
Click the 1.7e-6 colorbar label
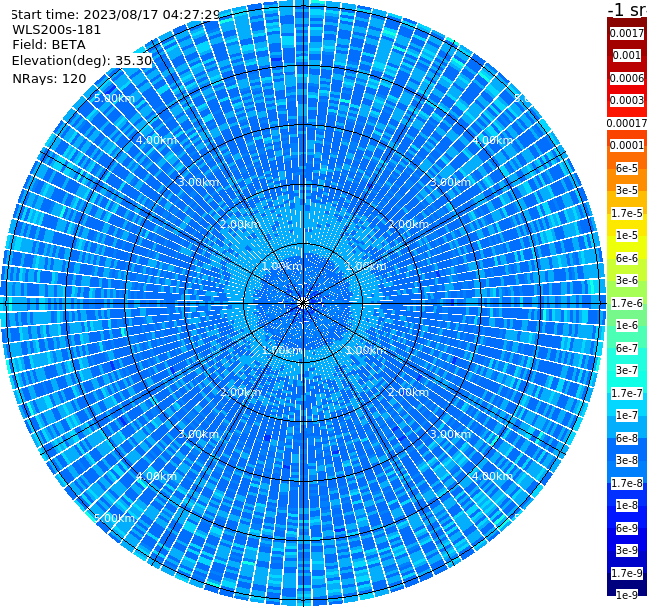coord(627,303)
